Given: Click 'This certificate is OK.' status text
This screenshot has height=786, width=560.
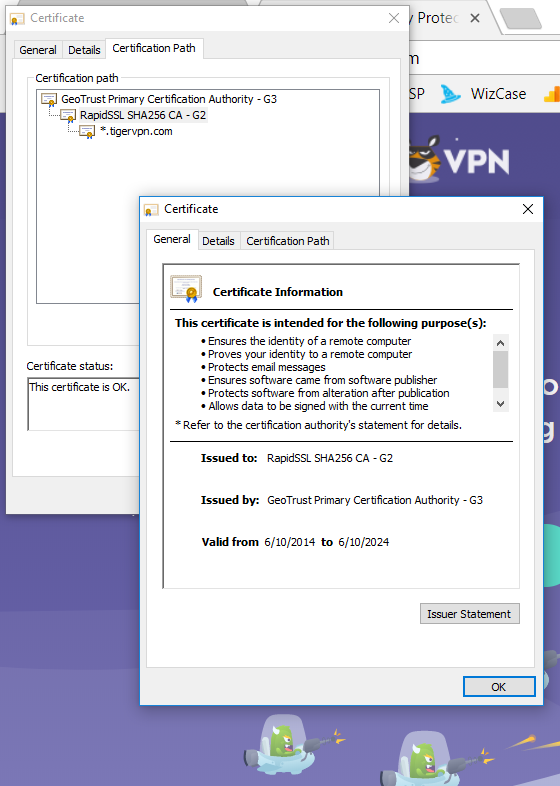Looking at the screenshot, I should pyautogui.click(x=79, y=387).
